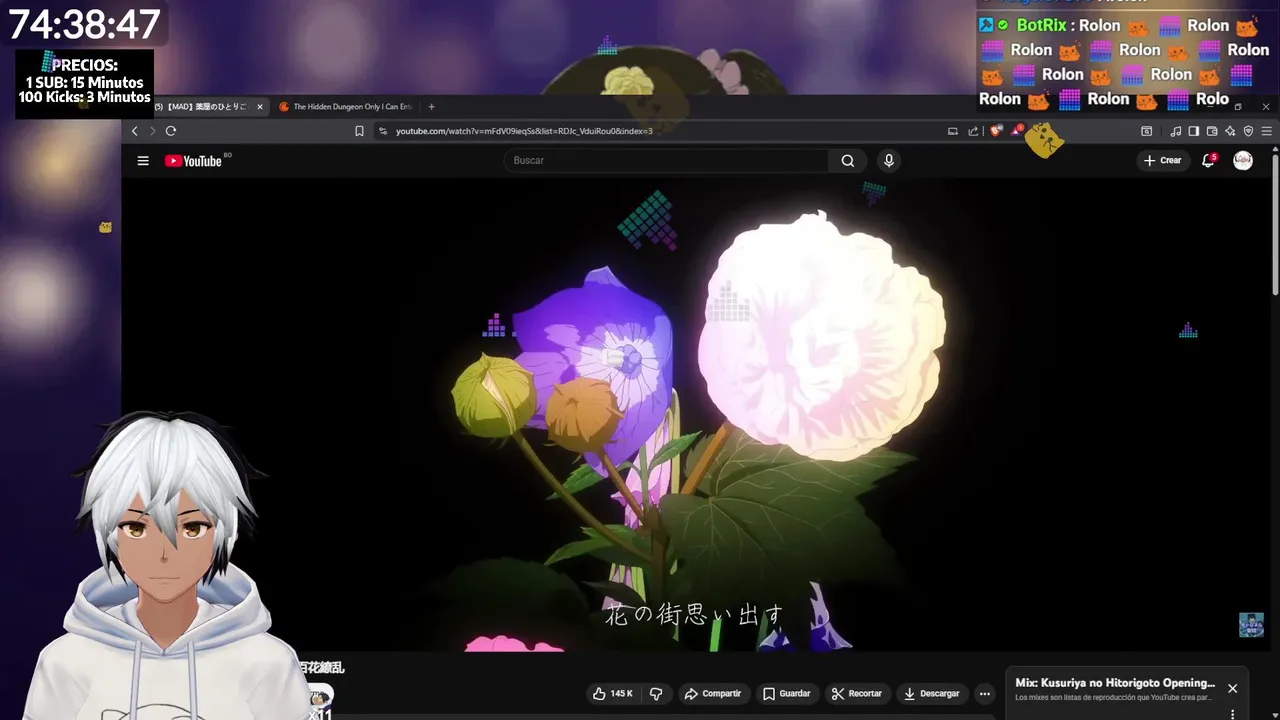
Task: Open the browser main hamburger menu
Action: 1266,131
